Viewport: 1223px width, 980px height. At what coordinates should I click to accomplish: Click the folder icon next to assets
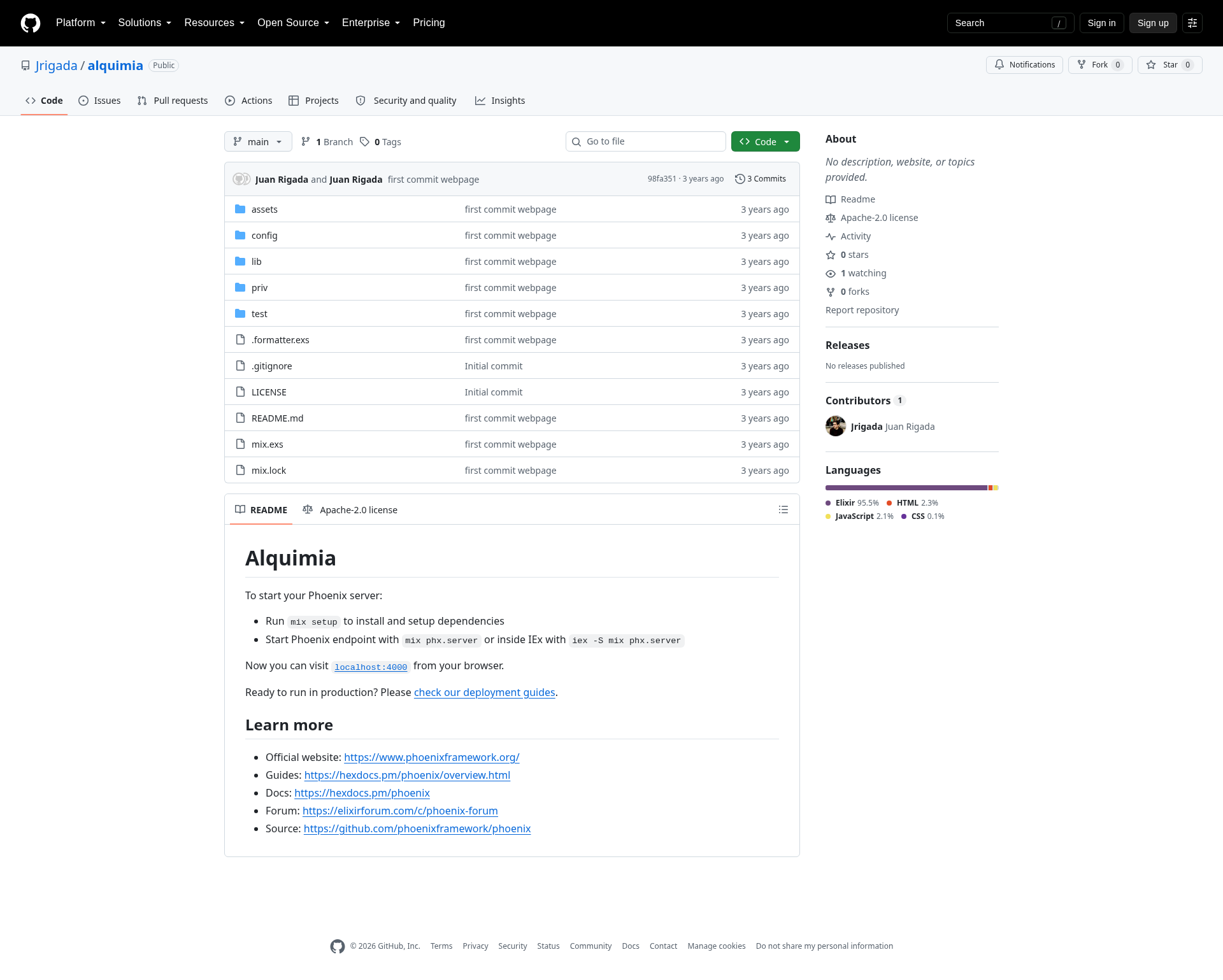click(x=240, y=209)
